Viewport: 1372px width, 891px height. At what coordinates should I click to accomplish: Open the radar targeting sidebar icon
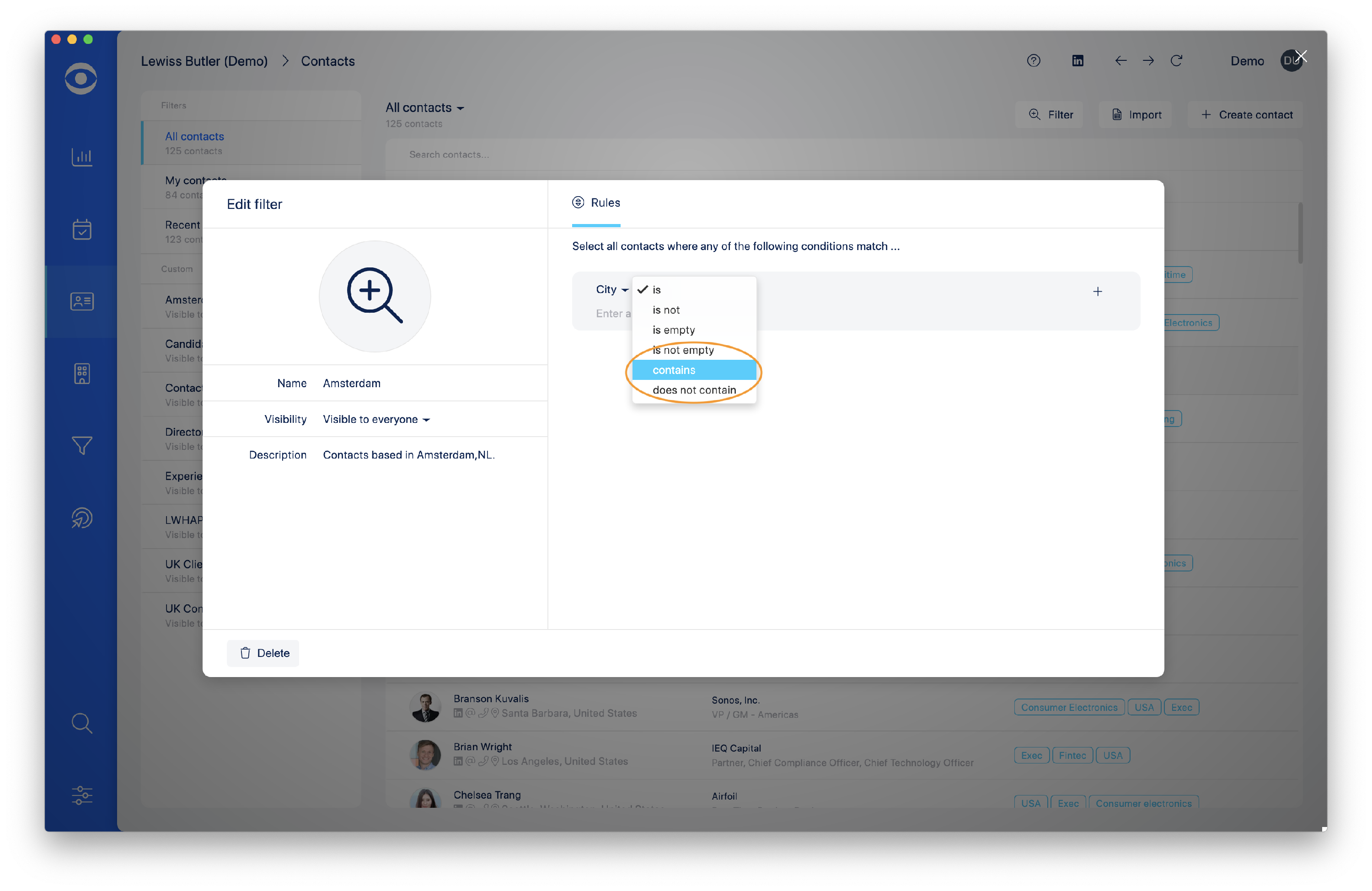[81, 518]
